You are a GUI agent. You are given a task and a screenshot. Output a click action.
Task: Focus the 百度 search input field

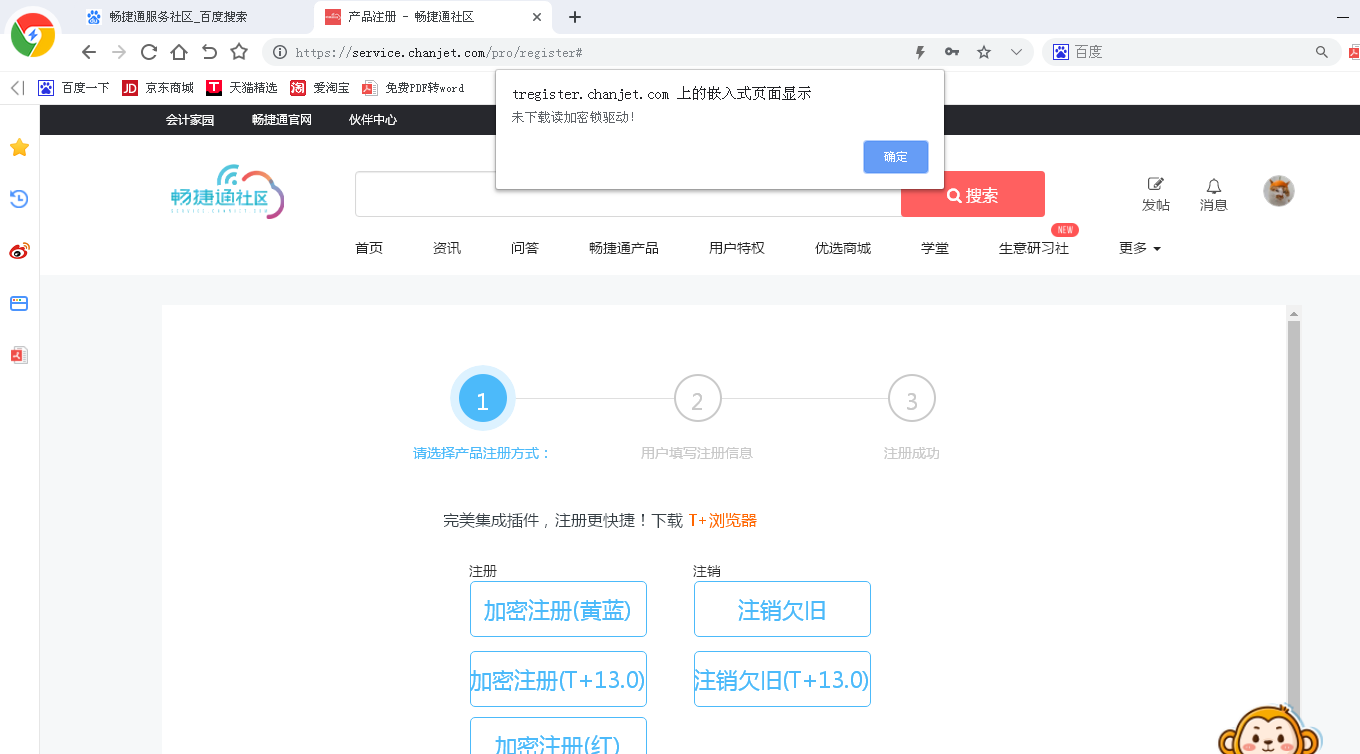coord(1190,52)
